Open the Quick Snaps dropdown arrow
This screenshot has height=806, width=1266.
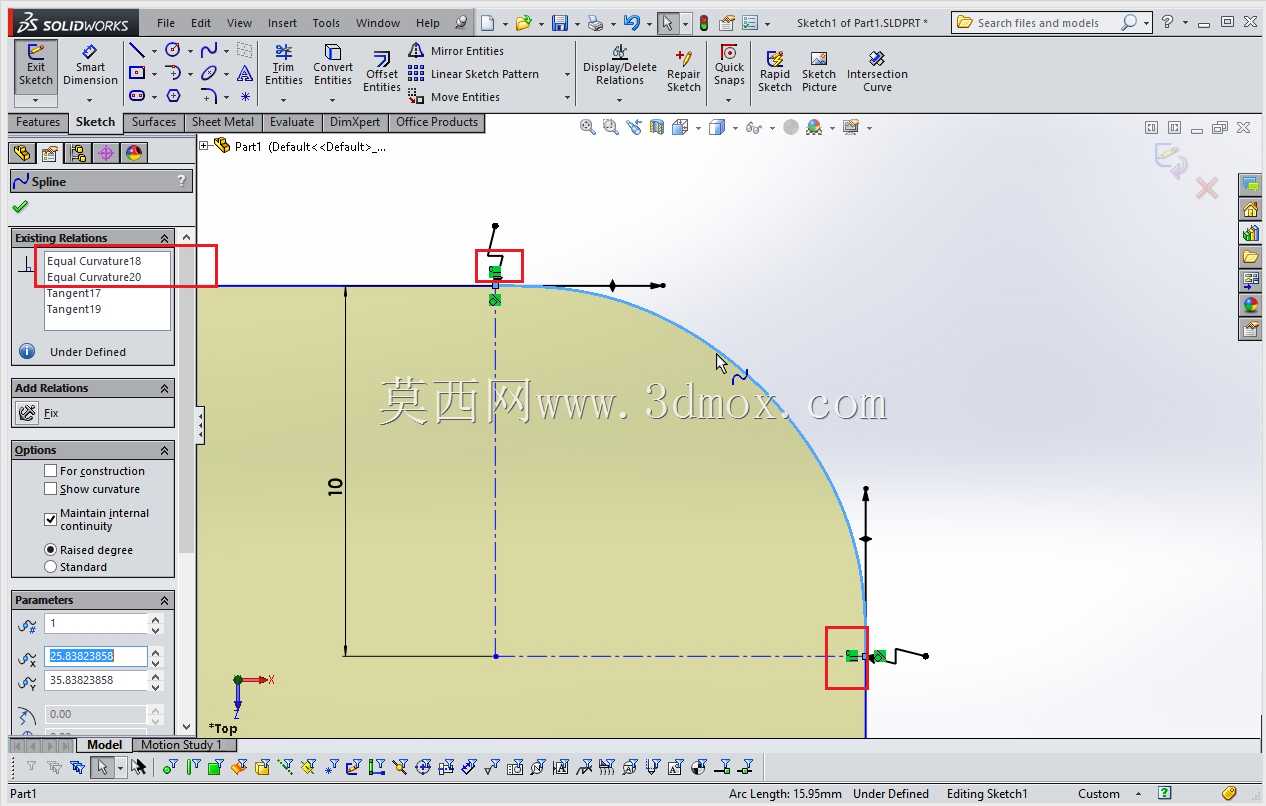pos(729,100)
